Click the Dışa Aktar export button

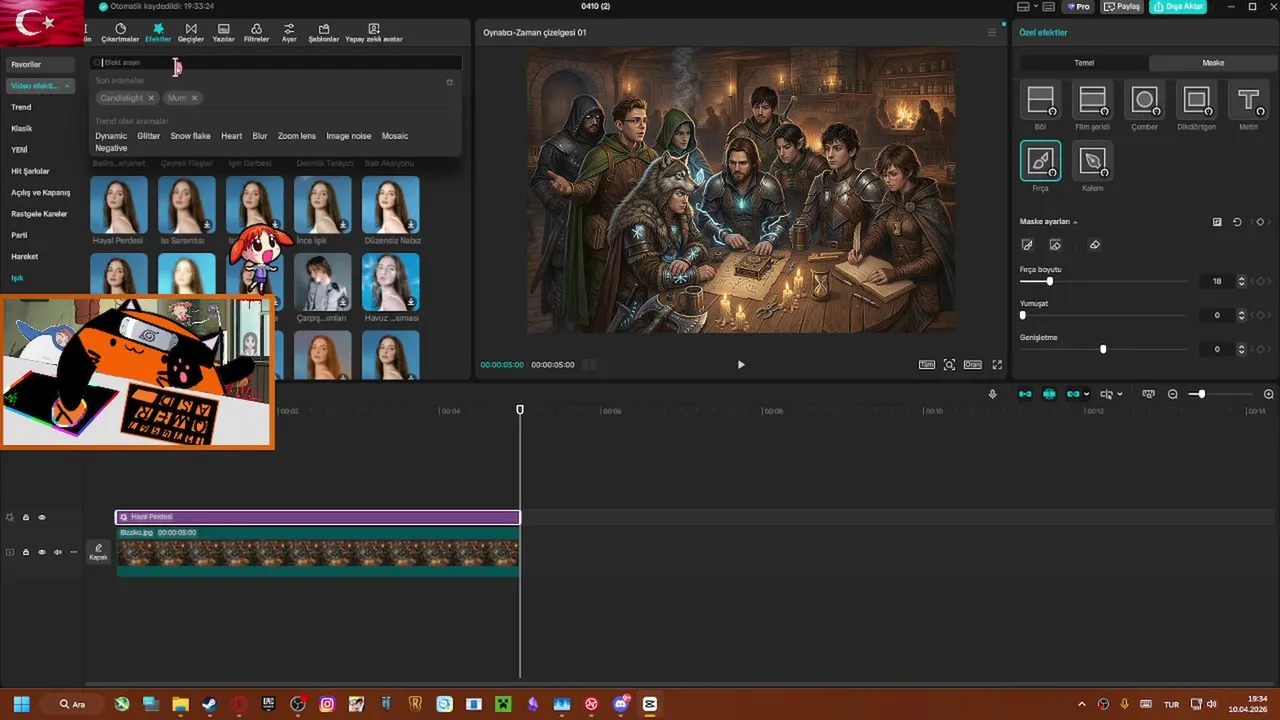click(1178, 7)
